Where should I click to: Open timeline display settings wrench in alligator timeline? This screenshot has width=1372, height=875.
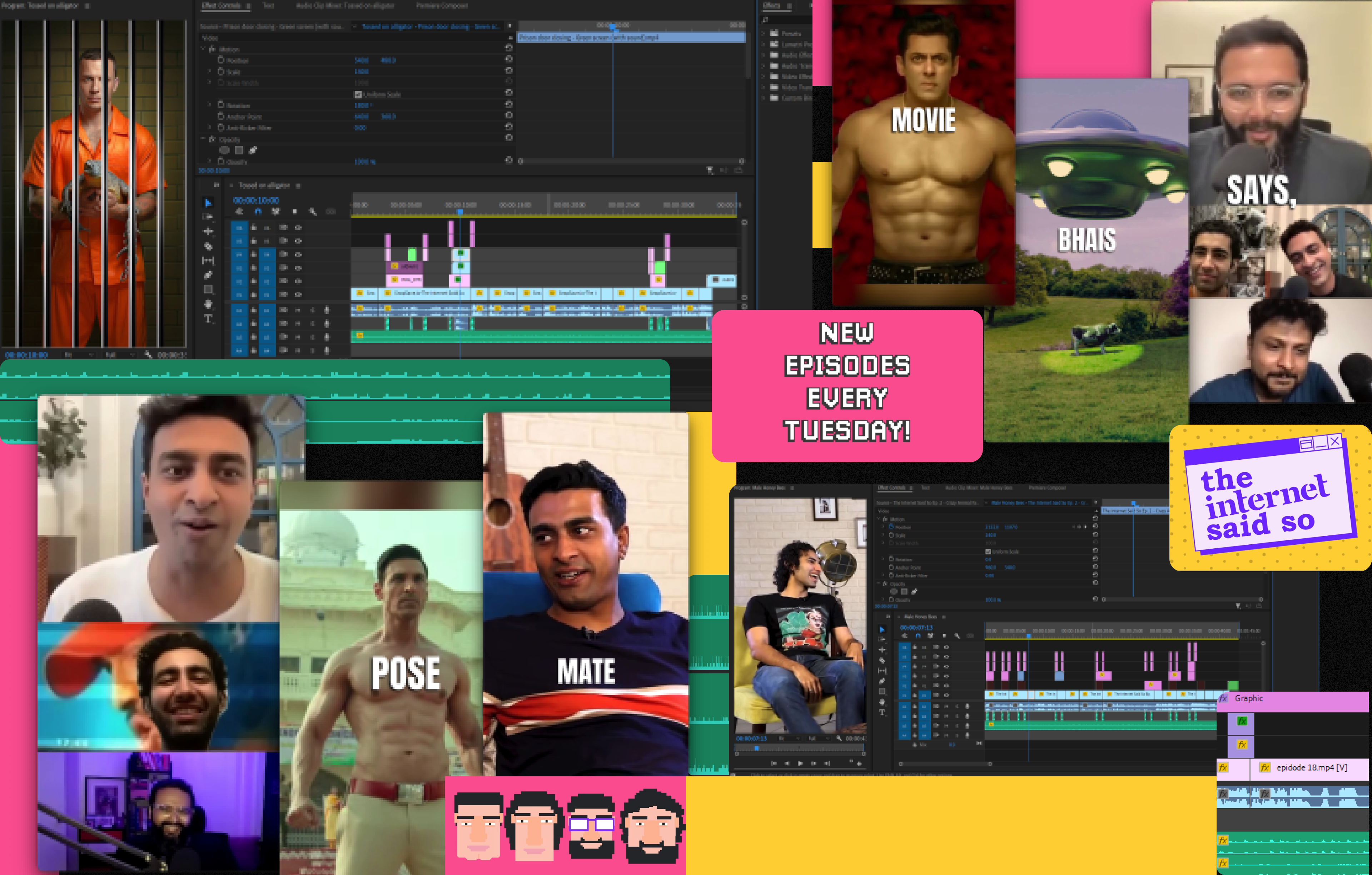click(x=313, y=212)
